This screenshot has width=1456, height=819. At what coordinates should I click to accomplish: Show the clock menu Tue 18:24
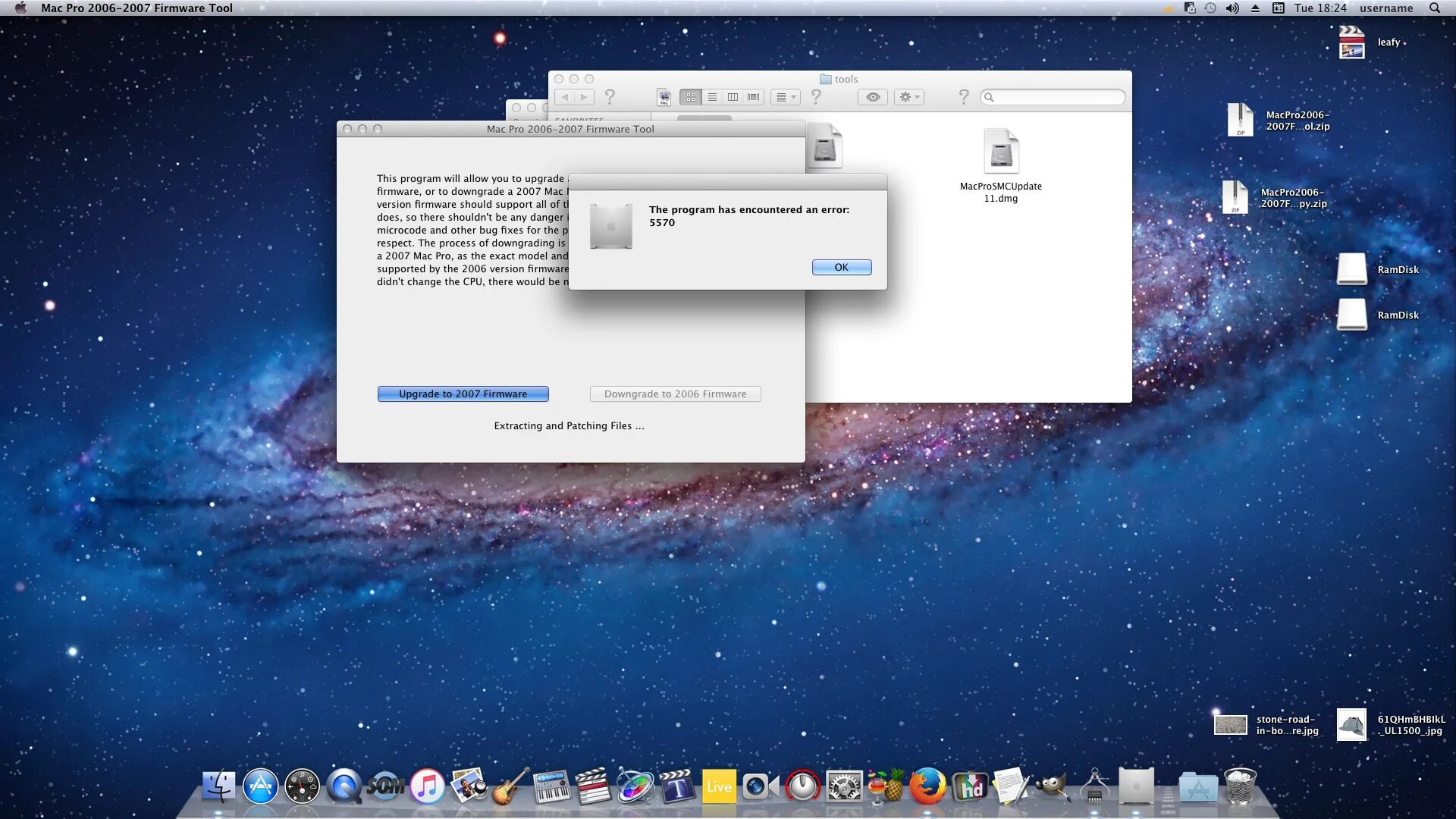click(1320, 8)
